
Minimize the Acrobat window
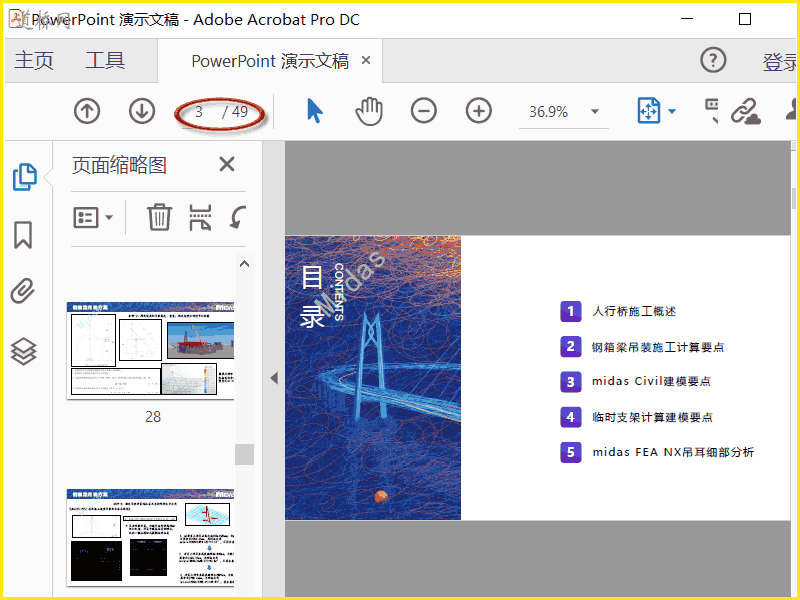[687, 19]
